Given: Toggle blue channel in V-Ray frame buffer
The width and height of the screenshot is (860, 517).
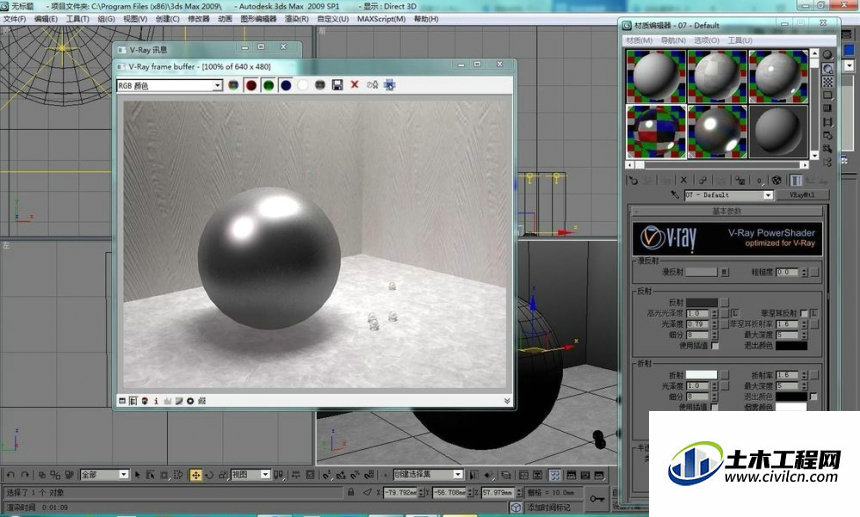Looking at the screenshot, I should coord(286,85).
